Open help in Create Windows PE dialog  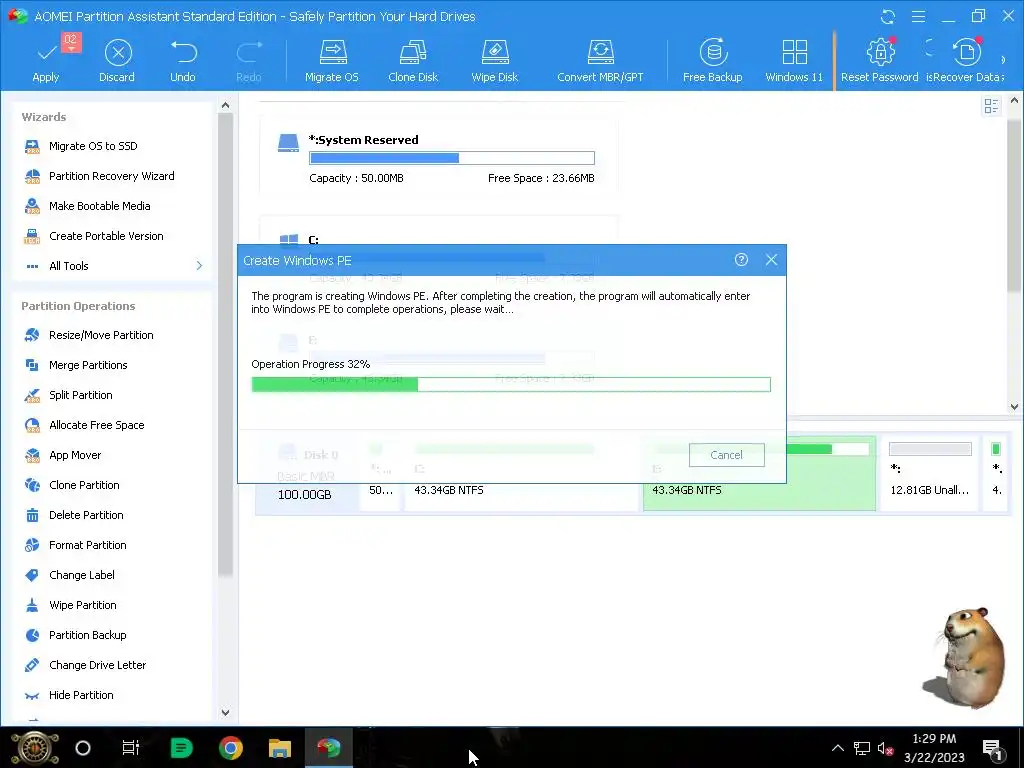(x=741, y=260)
